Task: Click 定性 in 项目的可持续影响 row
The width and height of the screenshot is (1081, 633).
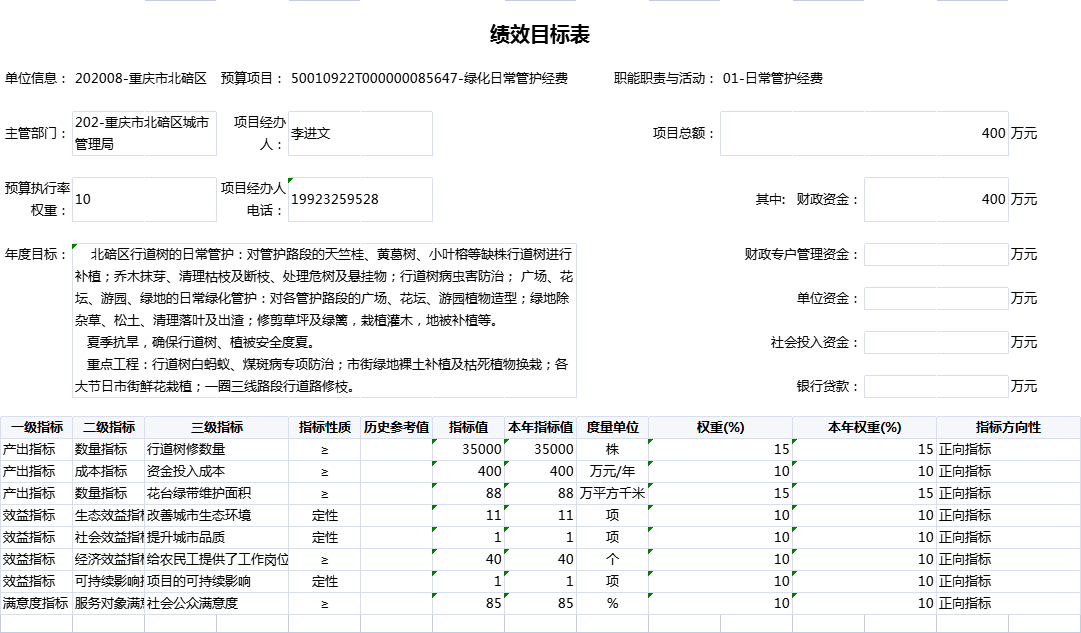Action: click(325, 582)
